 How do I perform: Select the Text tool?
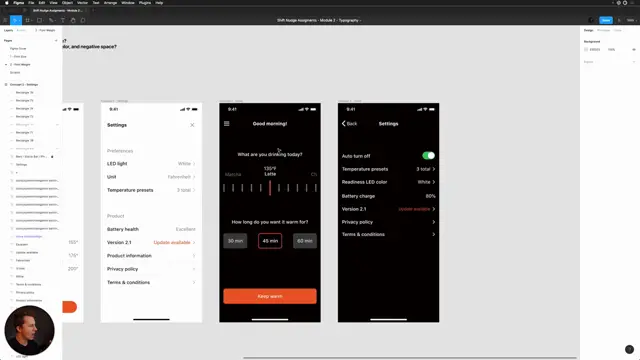(x=63, y=20)
